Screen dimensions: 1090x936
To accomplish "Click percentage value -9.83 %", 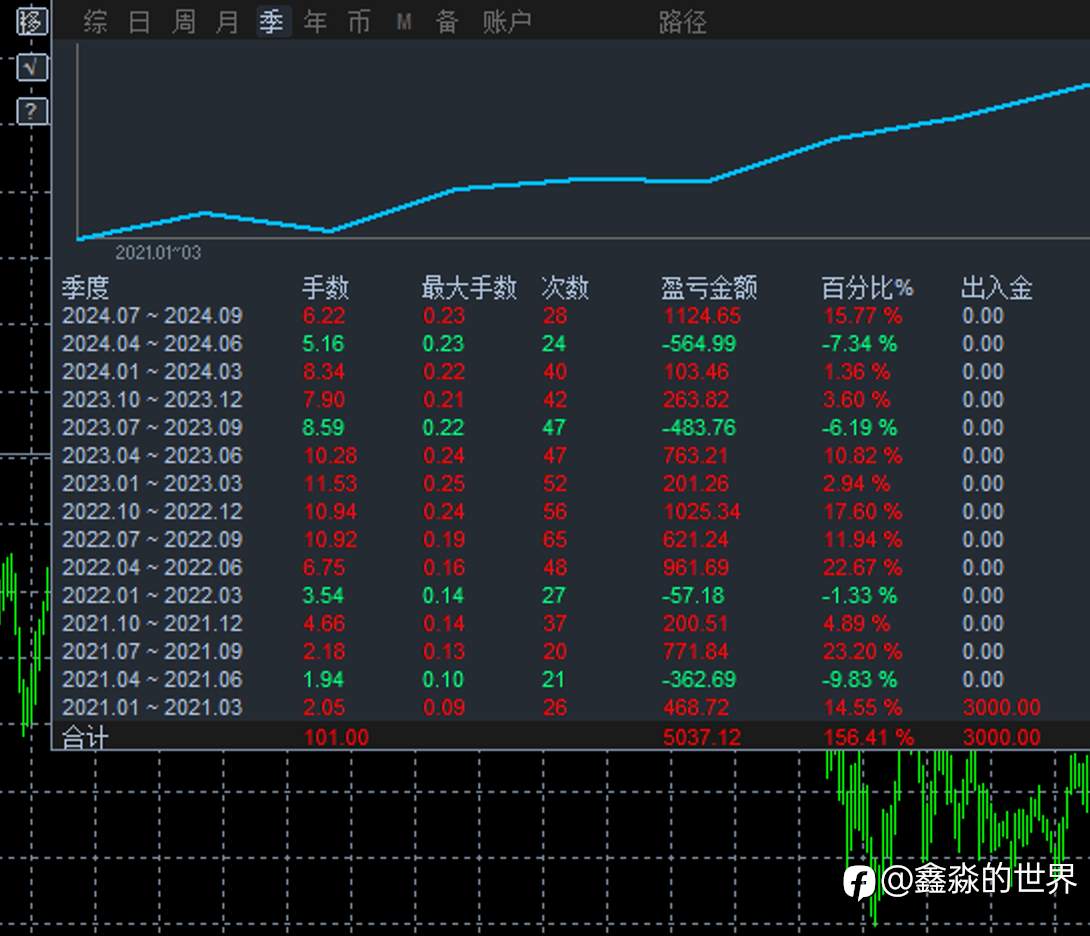I will click(860, 679).
